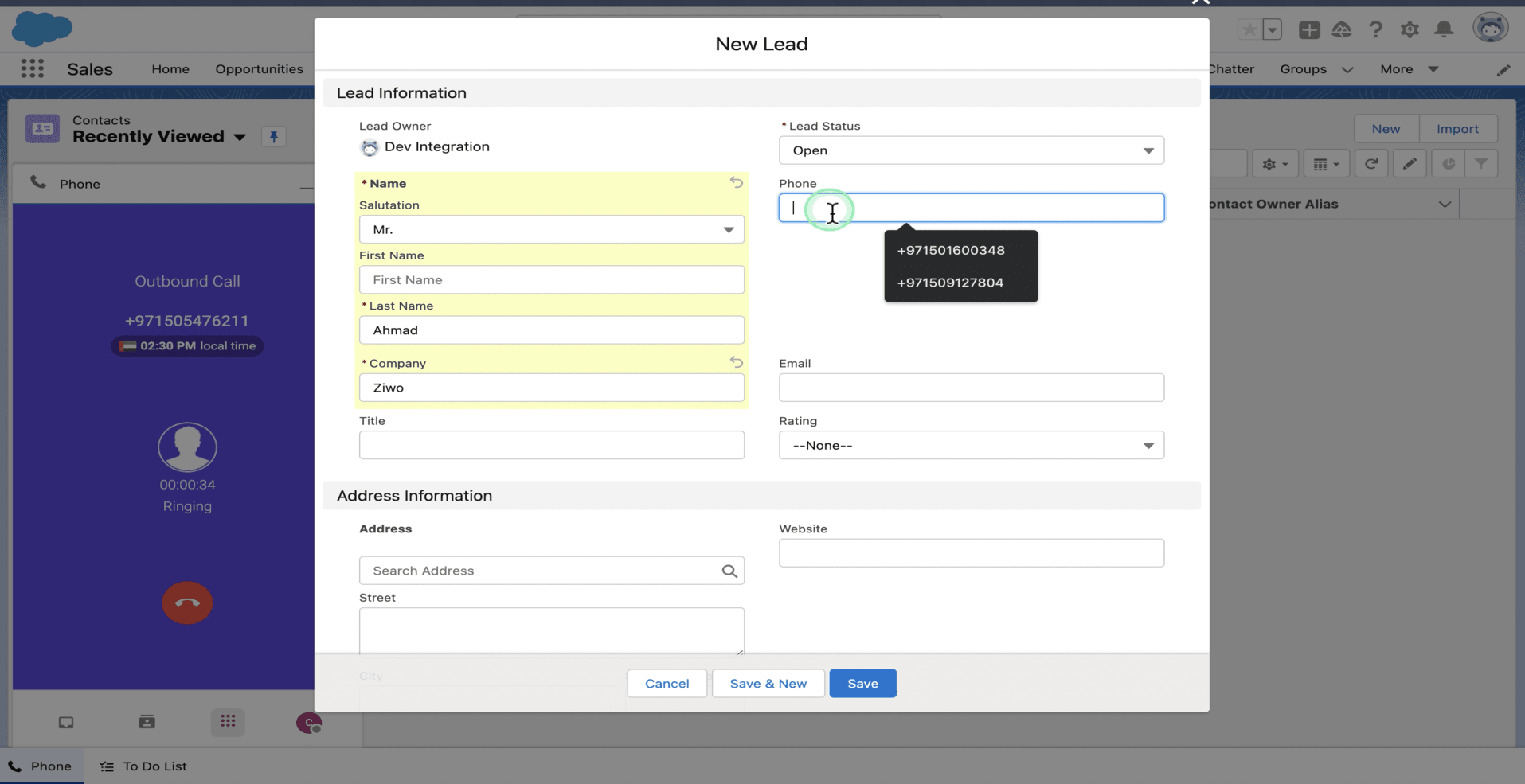
Task: Select suggested number +971501600348
Action: (950, 250)
